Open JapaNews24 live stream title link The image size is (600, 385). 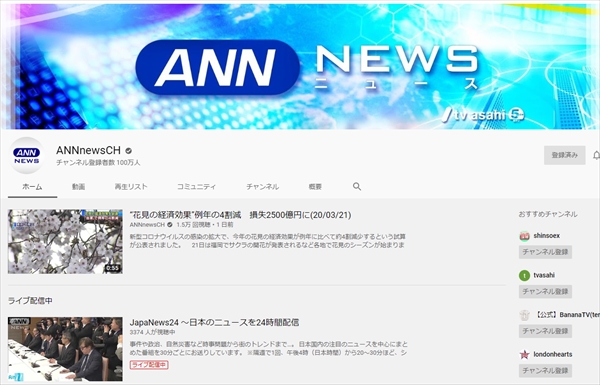click(214, 323)
